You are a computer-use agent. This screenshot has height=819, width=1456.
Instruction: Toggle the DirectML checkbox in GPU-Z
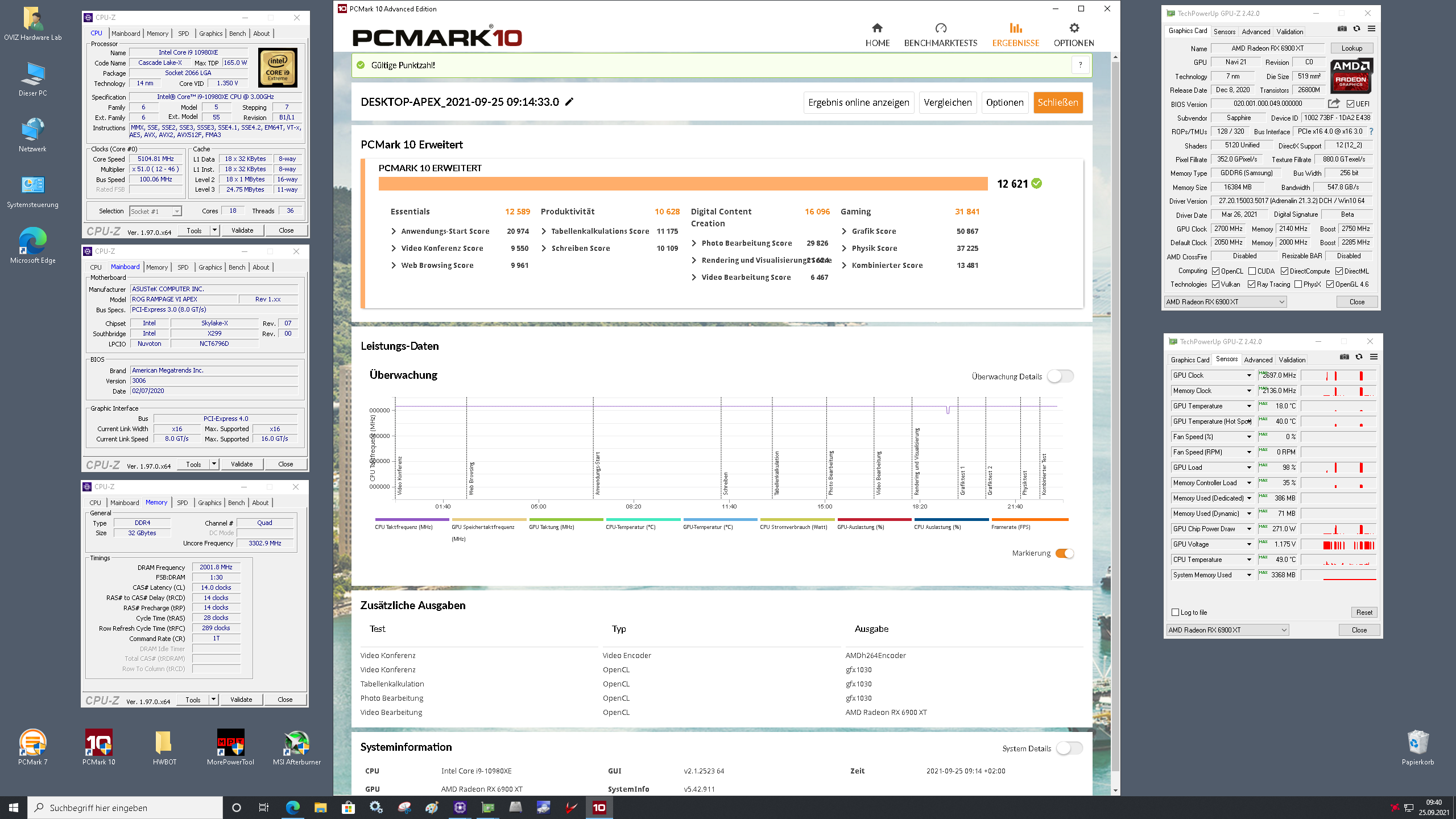click(x=1339, y=271)
